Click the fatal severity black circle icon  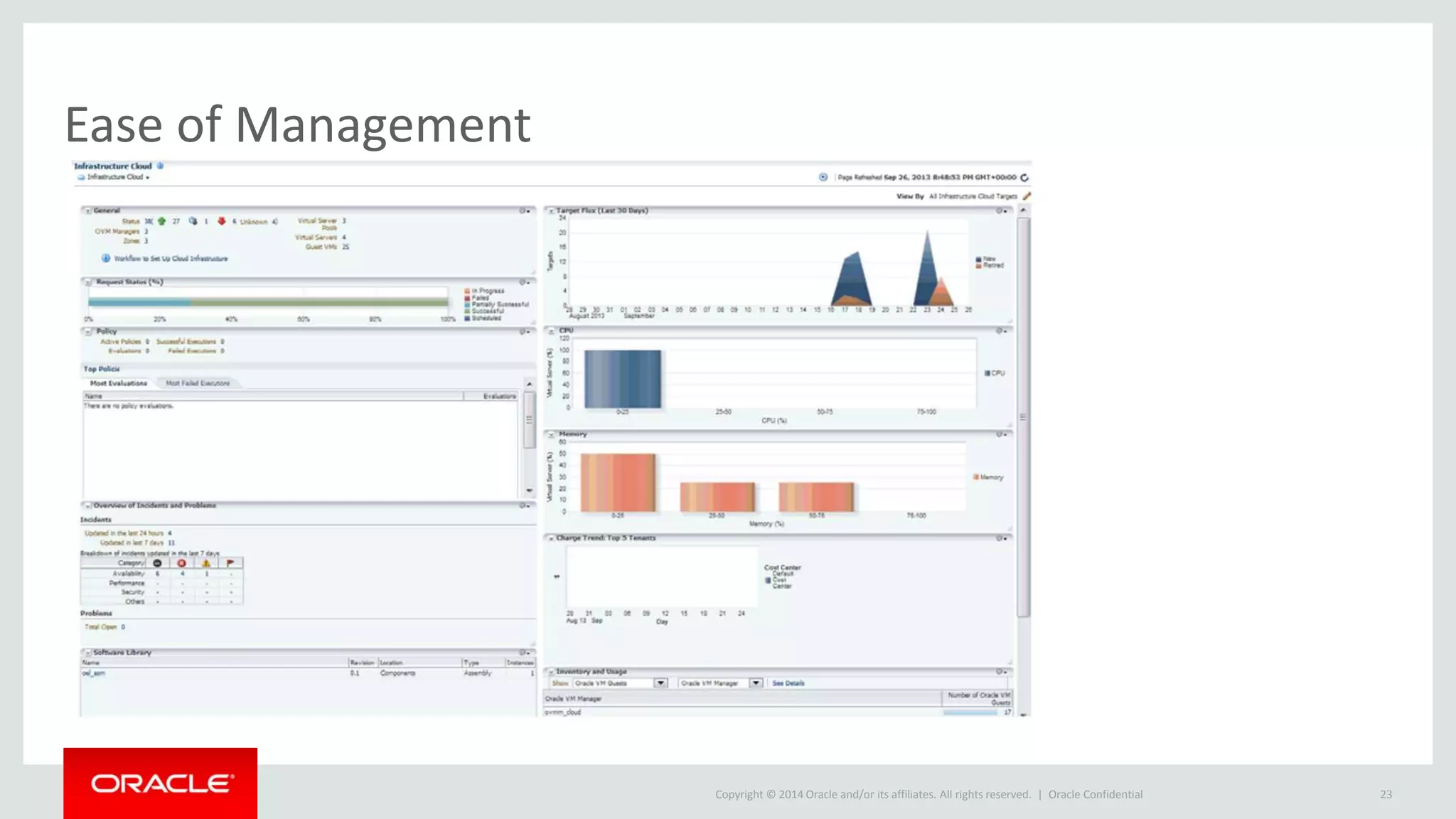coord(158,563)
